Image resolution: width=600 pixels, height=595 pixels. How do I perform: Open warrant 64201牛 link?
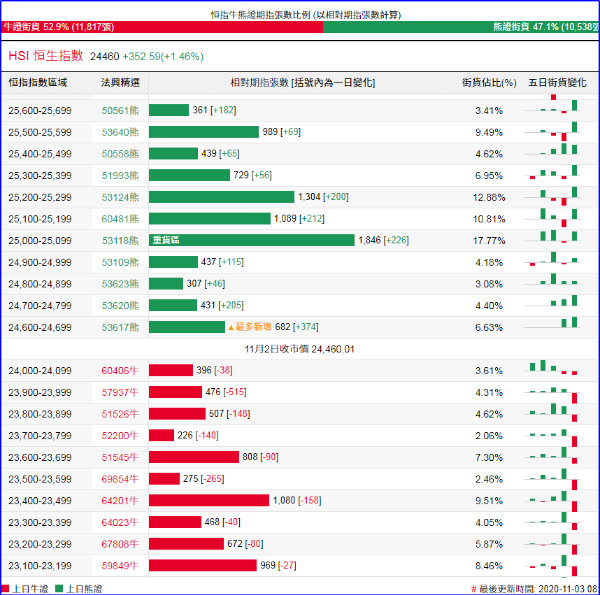coord(119,500)
